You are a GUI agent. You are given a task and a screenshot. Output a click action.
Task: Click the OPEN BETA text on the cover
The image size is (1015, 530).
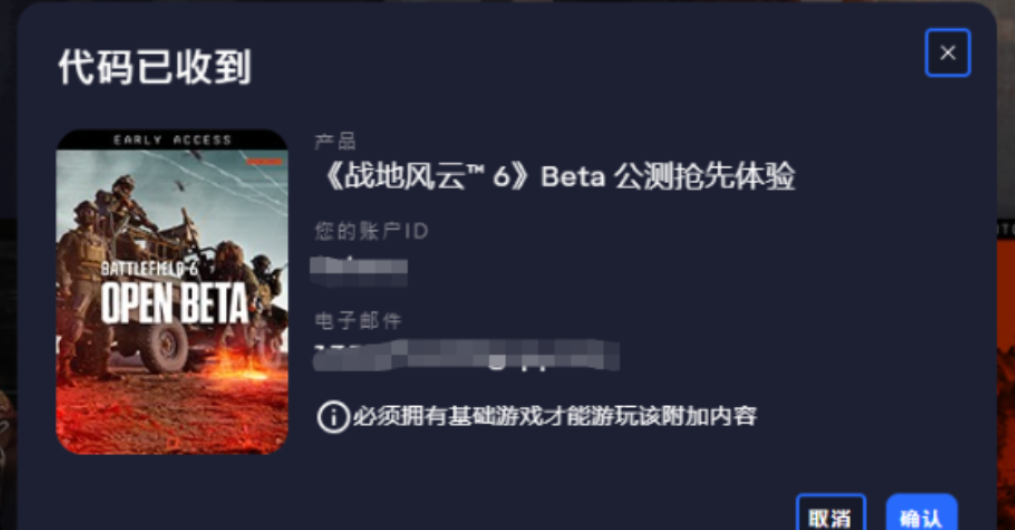(x=174, y=303)
